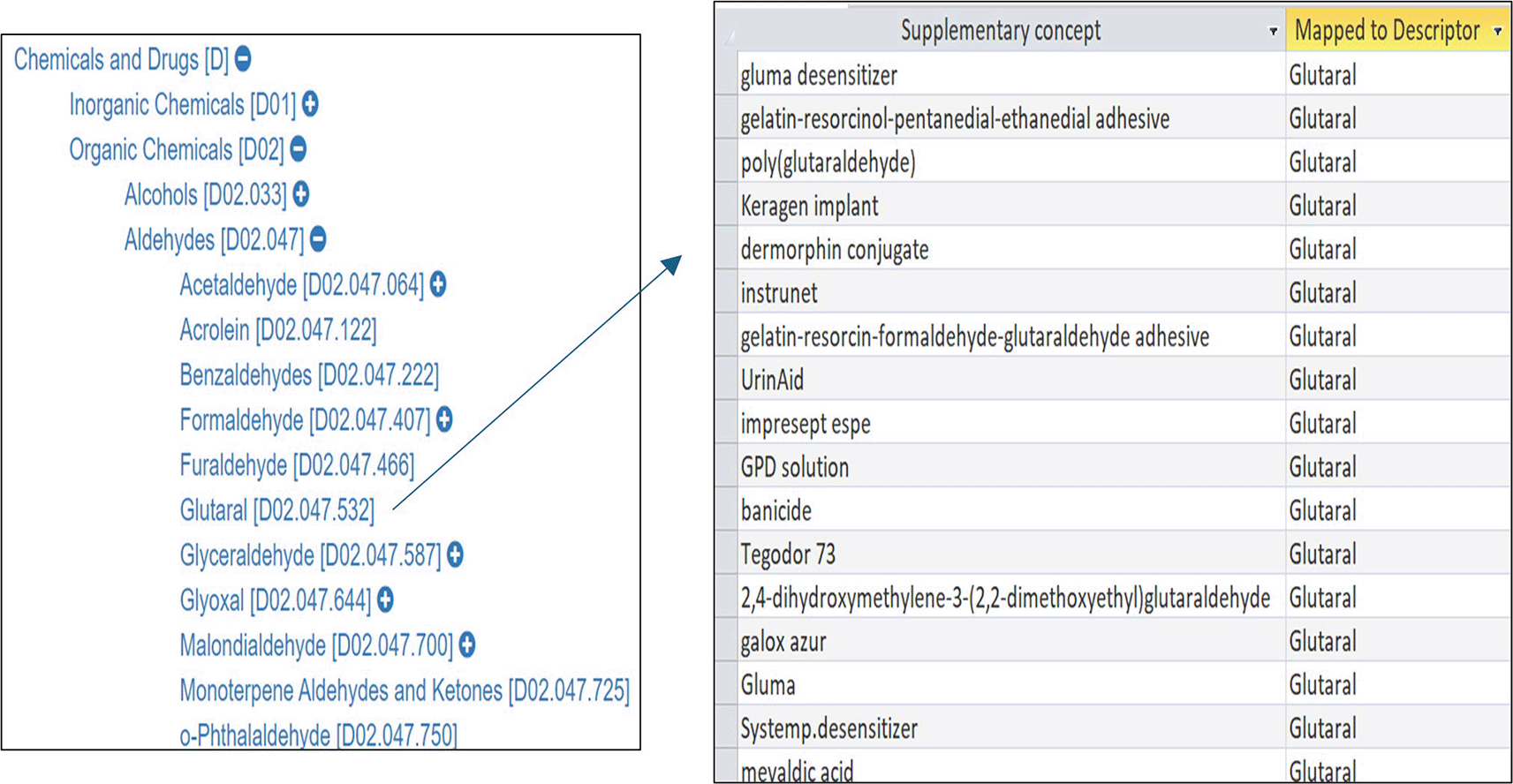Select the impresept espe cell
The height and width of the screenshot is (784, 1513).
1011,423
